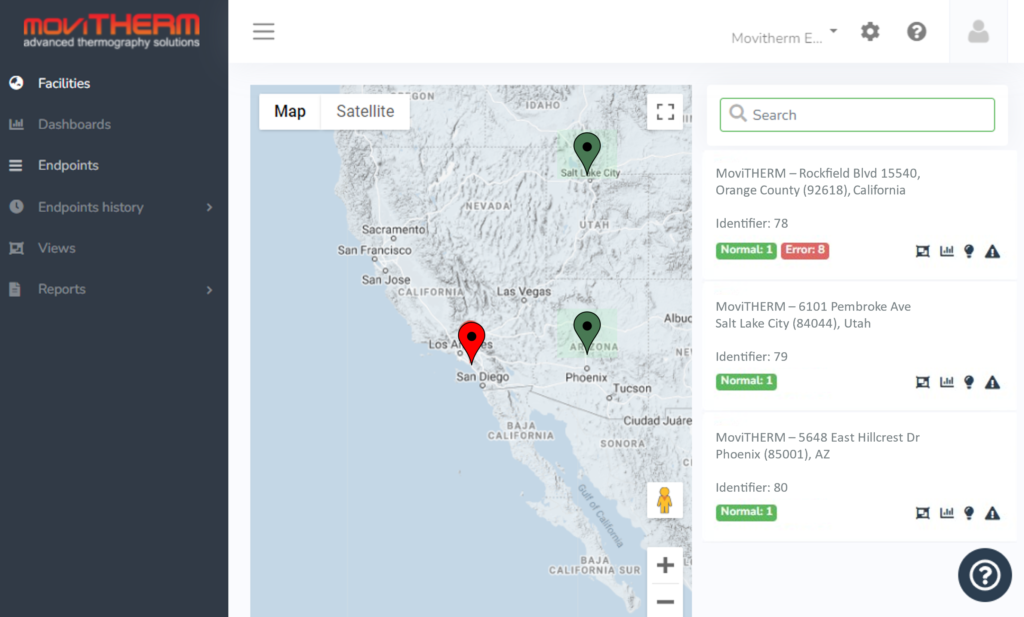
Task: Go to Dashboards in the sidebar
Action: coord(74,124)
